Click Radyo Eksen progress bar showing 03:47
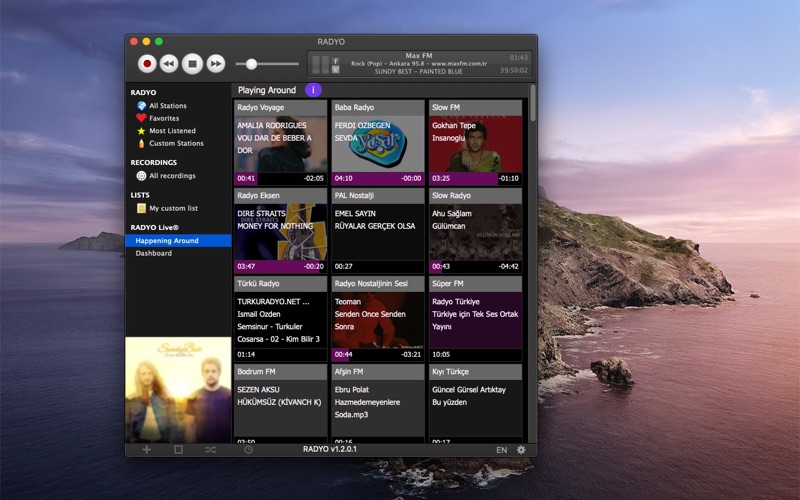The height and width of the screenshot is (500, 800). click(281, 266)
